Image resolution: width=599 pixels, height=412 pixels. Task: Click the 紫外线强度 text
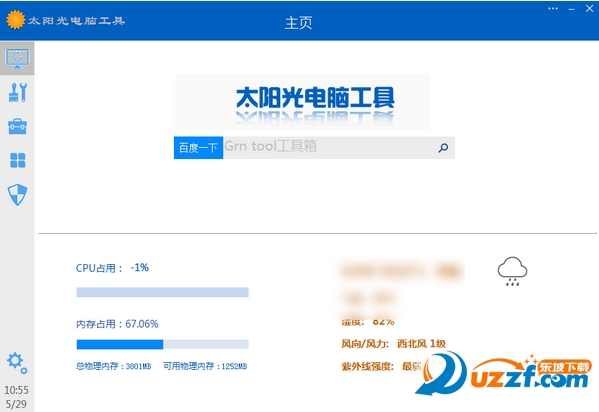[x=367, y=367]
